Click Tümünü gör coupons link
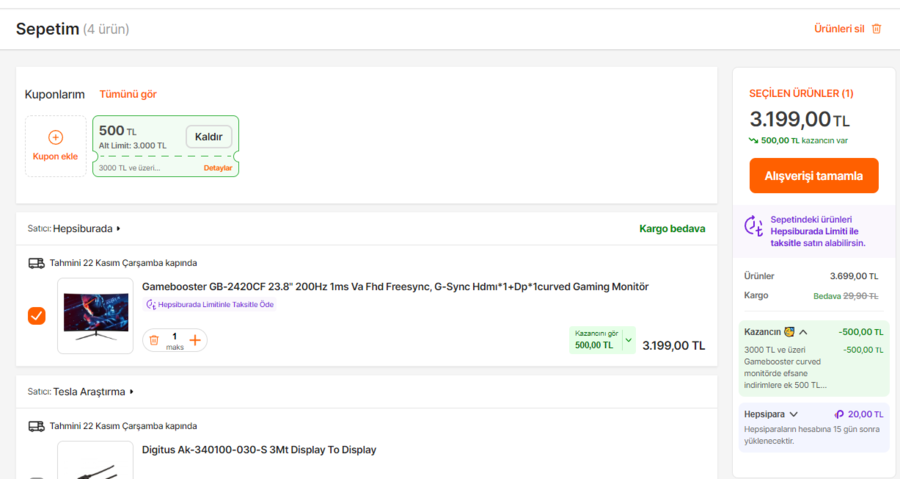Image resolution: width=900 pixels, height=479 pixels. [x=128, y=94]
